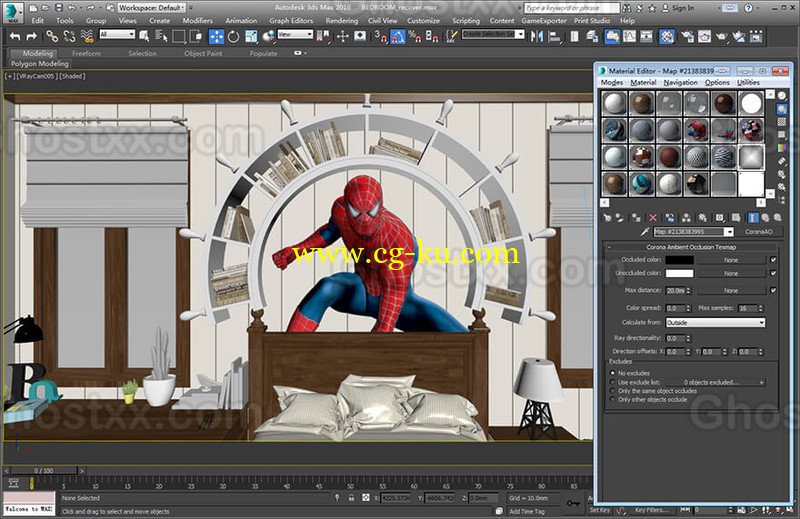
Task: Click the 0 objects excluded button
Action: [x=715, y=382]
